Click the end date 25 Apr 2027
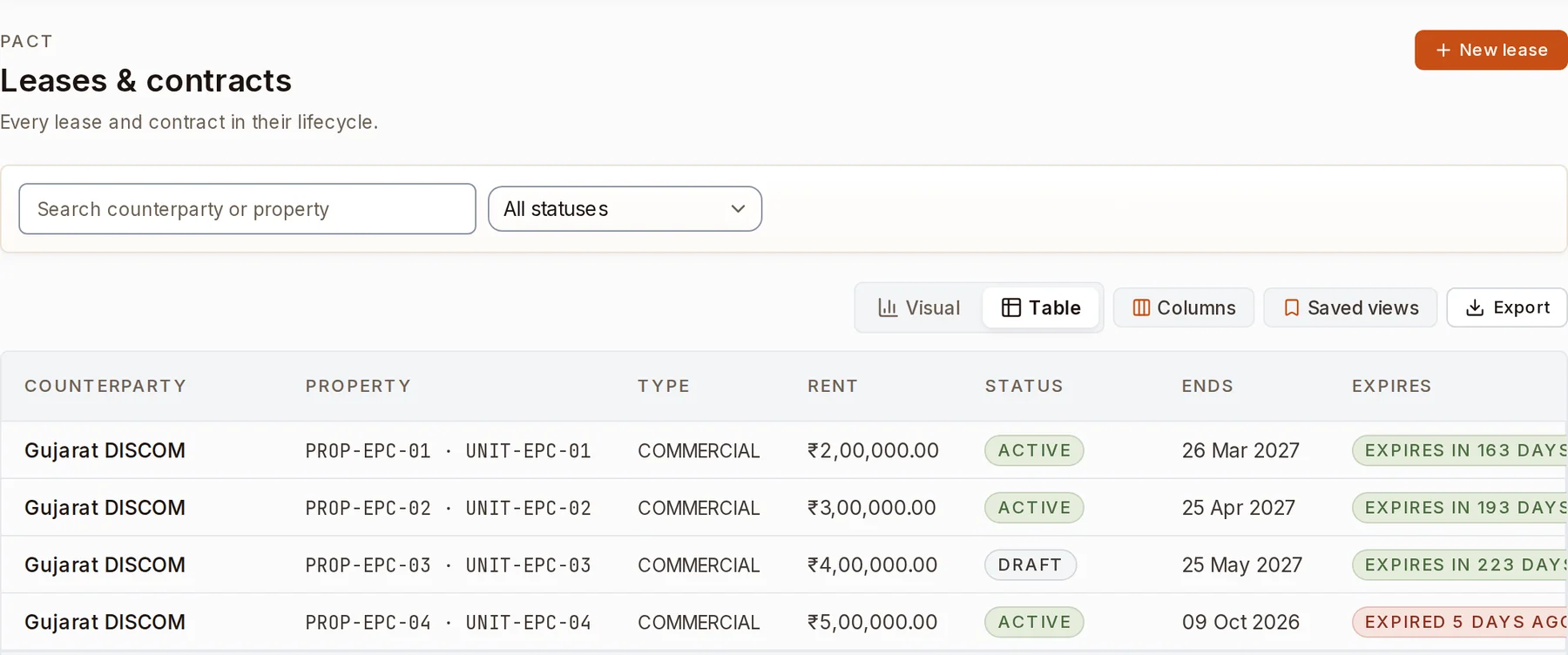1568x655 pixels. click(1239, 508)
